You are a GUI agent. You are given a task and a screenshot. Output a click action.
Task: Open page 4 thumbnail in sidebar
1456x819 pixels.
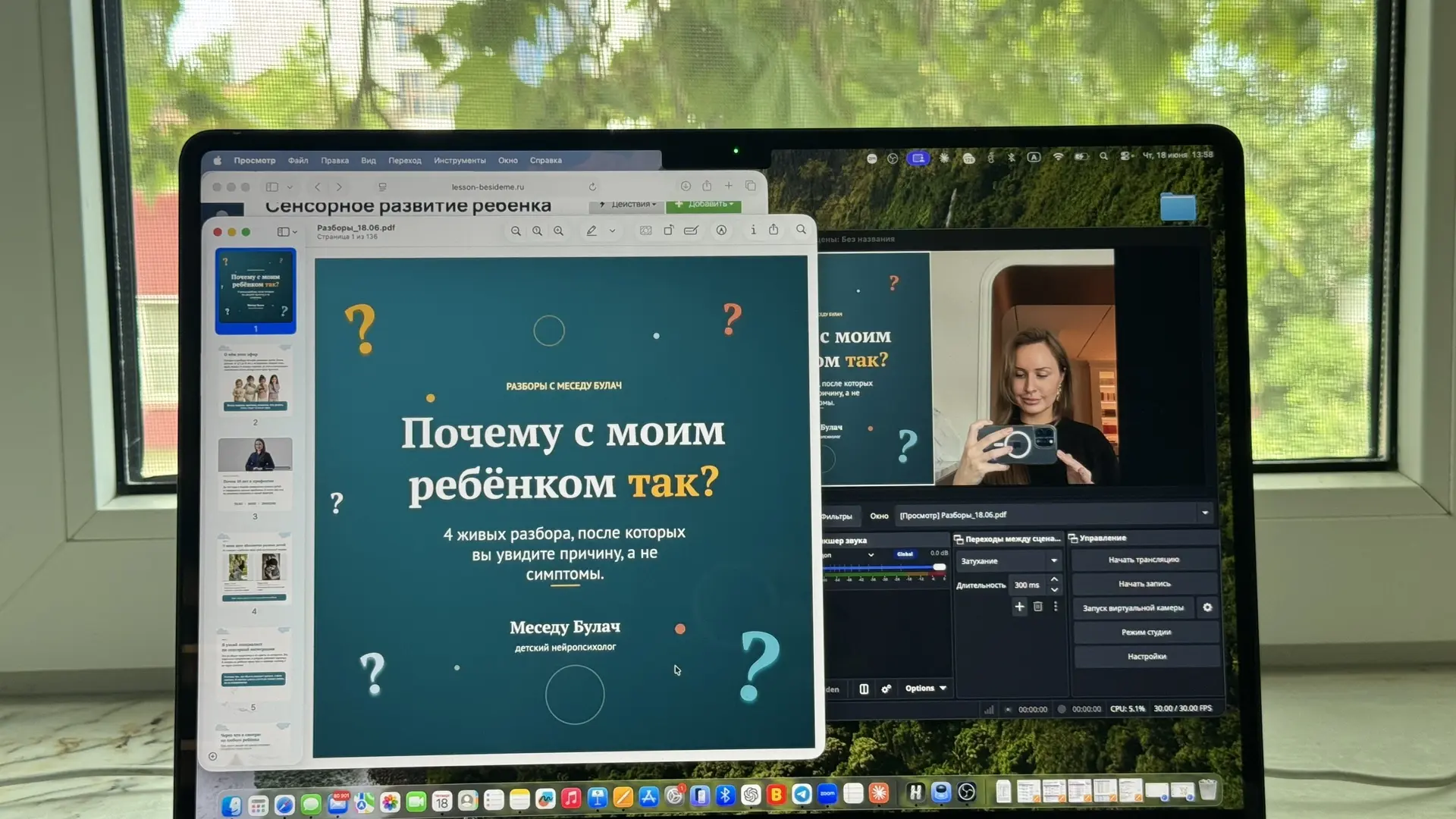[254, 569]
